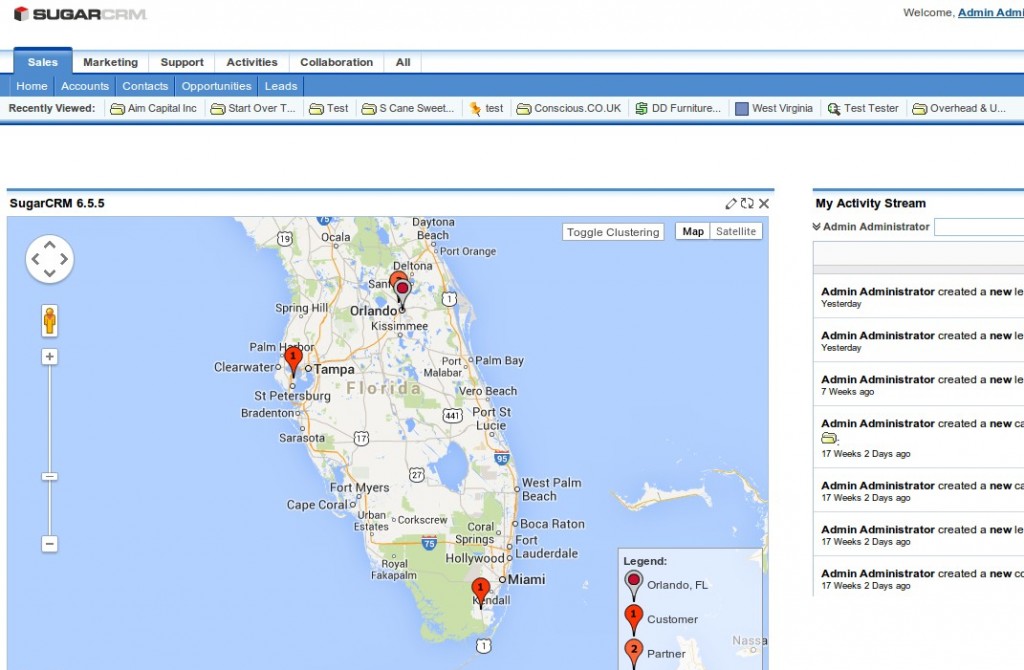Click the map pan control arrows
The height and width of the screenshot is (670, 1024).
point(50,259)
